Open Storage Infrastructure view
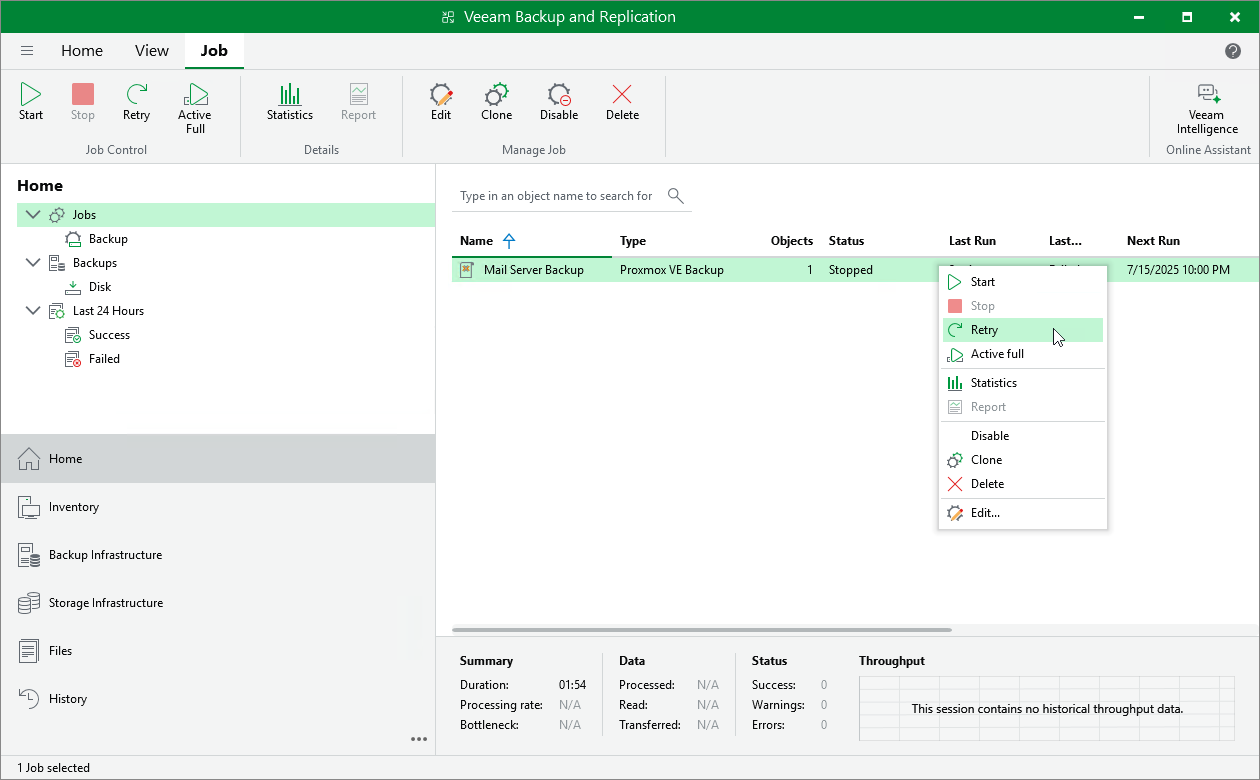Screen dimensions: 1260x780 pyautogui.click(x=218, y=603)
